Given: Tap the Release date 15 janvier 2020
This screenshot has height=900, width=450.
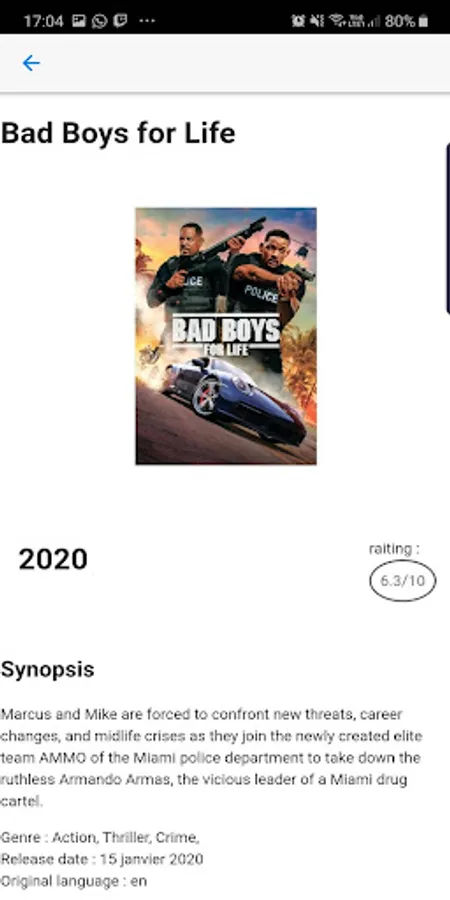Looking at the screenshot, I should tap(102, 859).
